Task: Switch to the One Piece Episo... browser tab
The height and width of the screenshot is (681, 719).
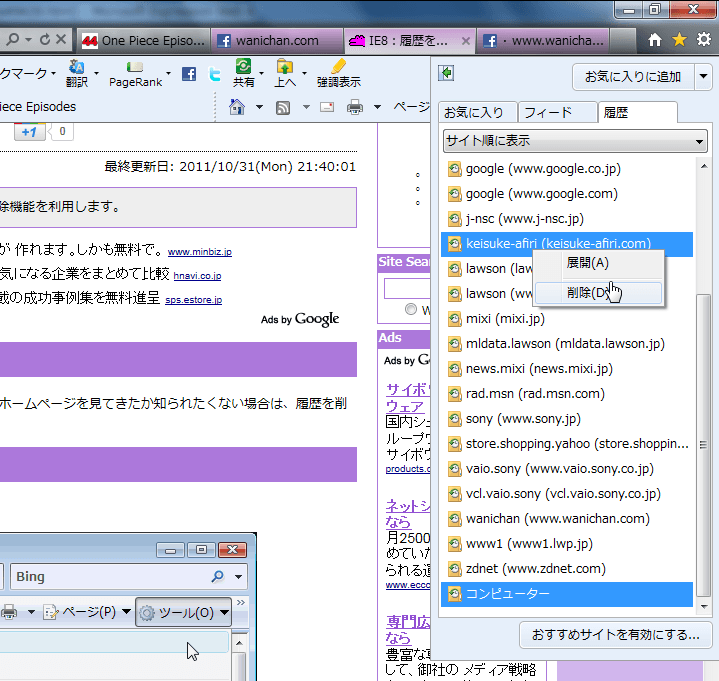Action: pyautogui.click(x=143, y=41)
